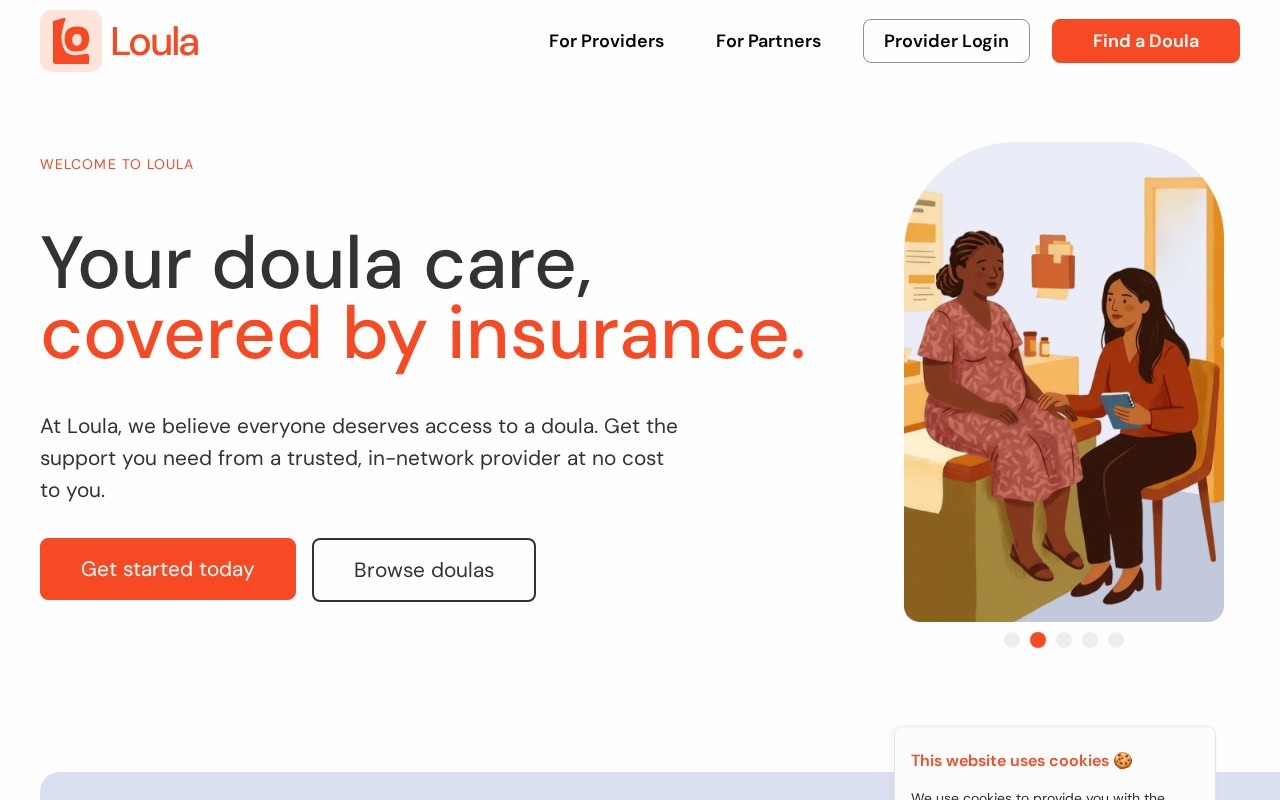Click the Loula wordmark text
This screenshot has width=1280, height=800.
pyautogui.click(x=155, y=41)
